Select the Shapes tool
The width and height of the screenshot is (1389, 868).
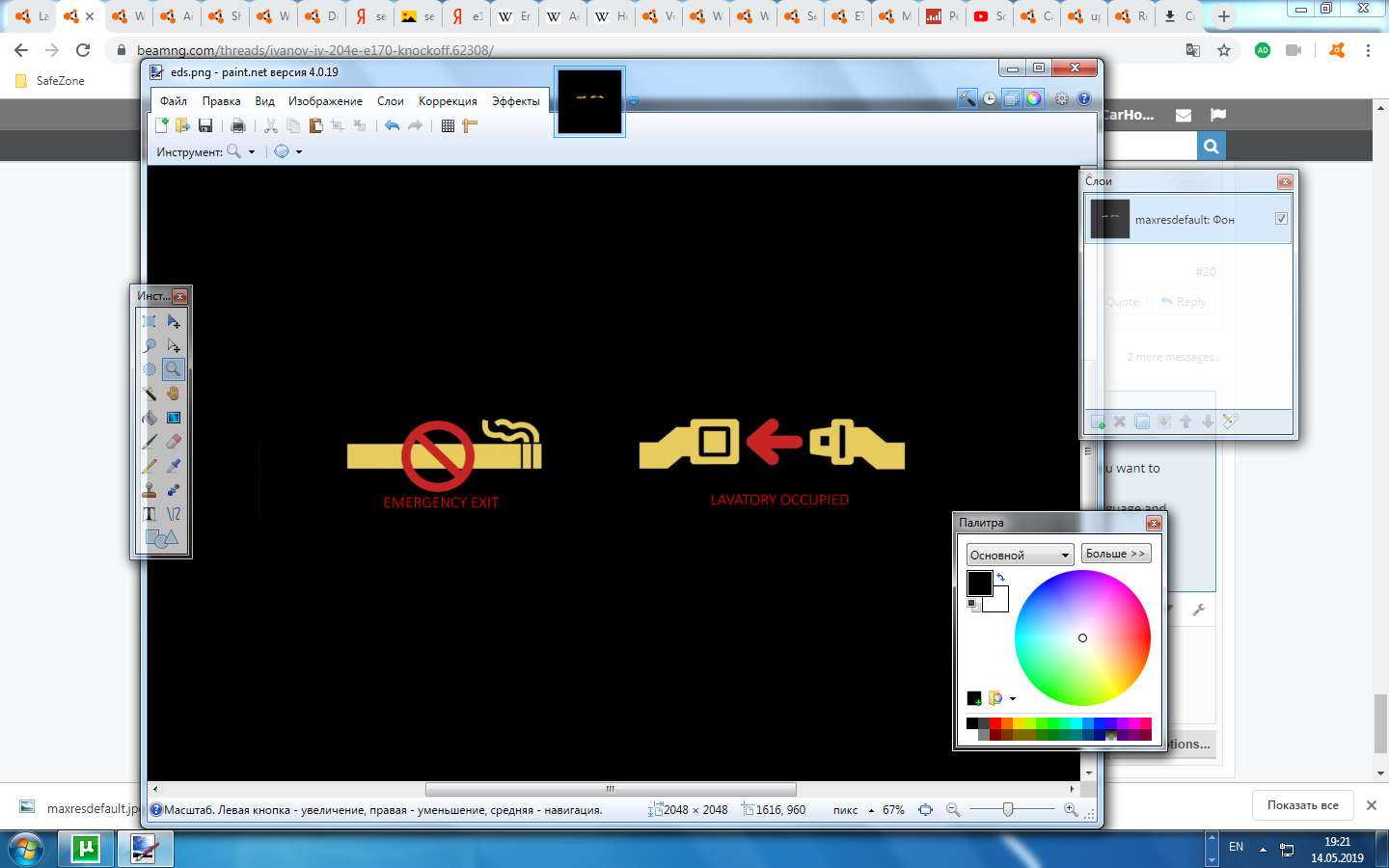pos(161,538)
